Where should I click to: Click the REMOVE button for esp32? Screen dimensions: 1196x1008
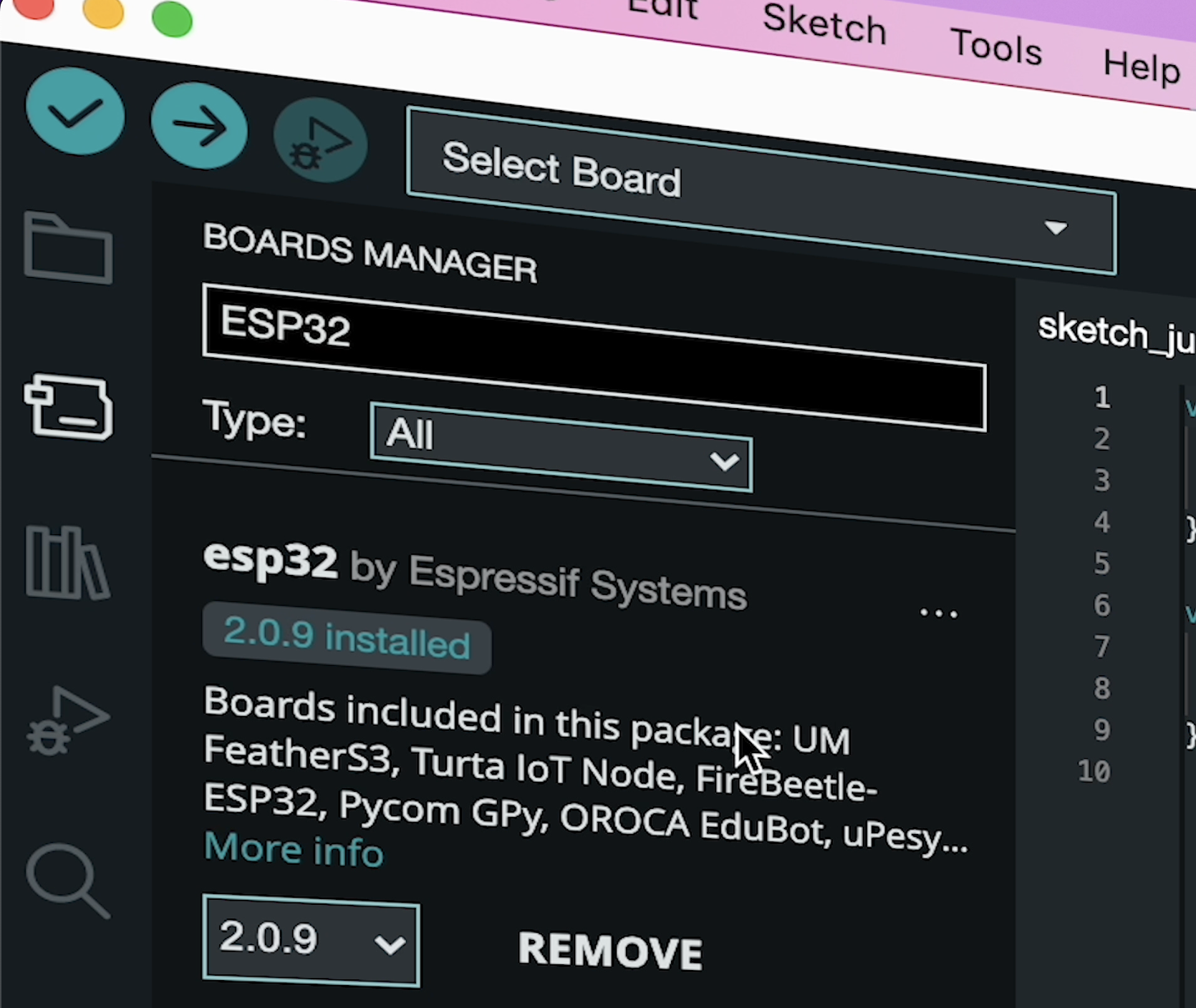610,950
